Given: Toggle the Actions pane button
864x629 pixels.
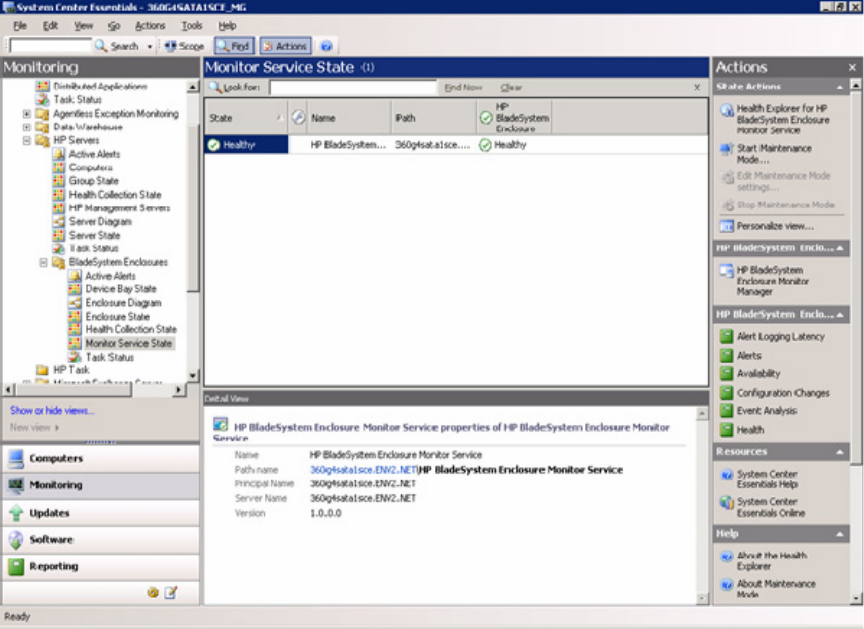Looking at the screenshot, I should pyautogui.click(x=285, y=46).
